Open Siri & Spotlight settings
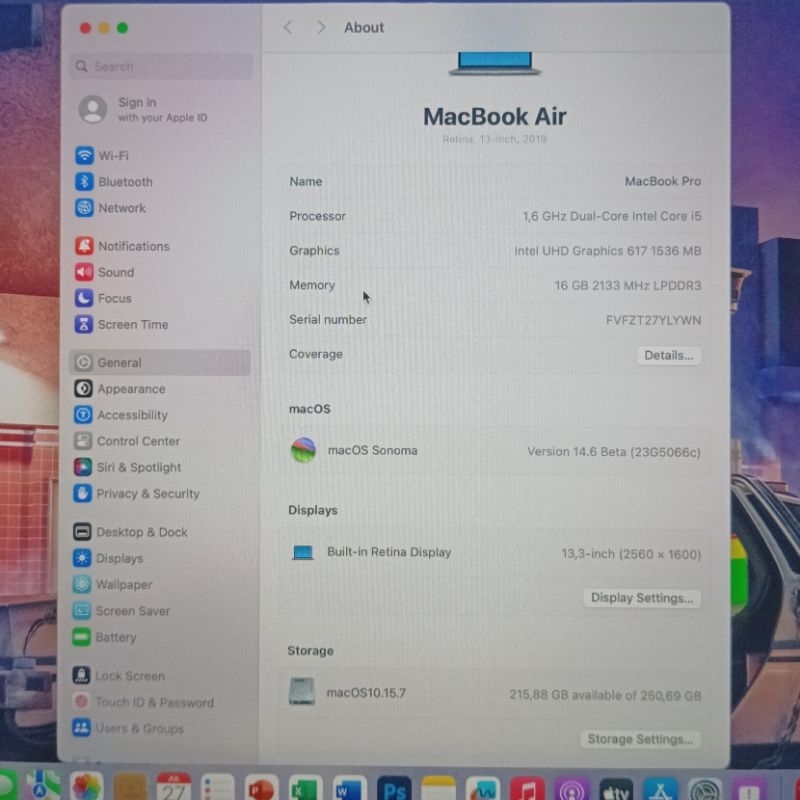The height and width of the screenshot is (800, 800). [x=138, y=468]
